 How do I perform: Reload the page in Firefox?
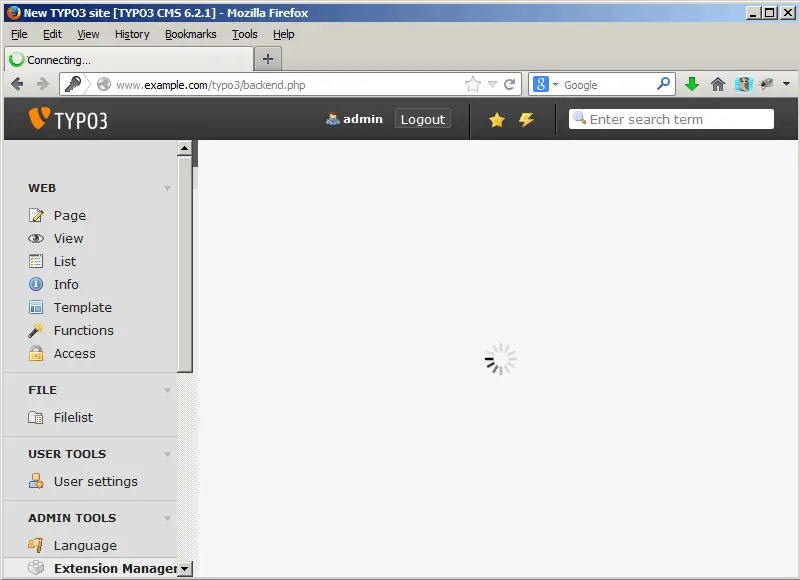tap(509, 84)
